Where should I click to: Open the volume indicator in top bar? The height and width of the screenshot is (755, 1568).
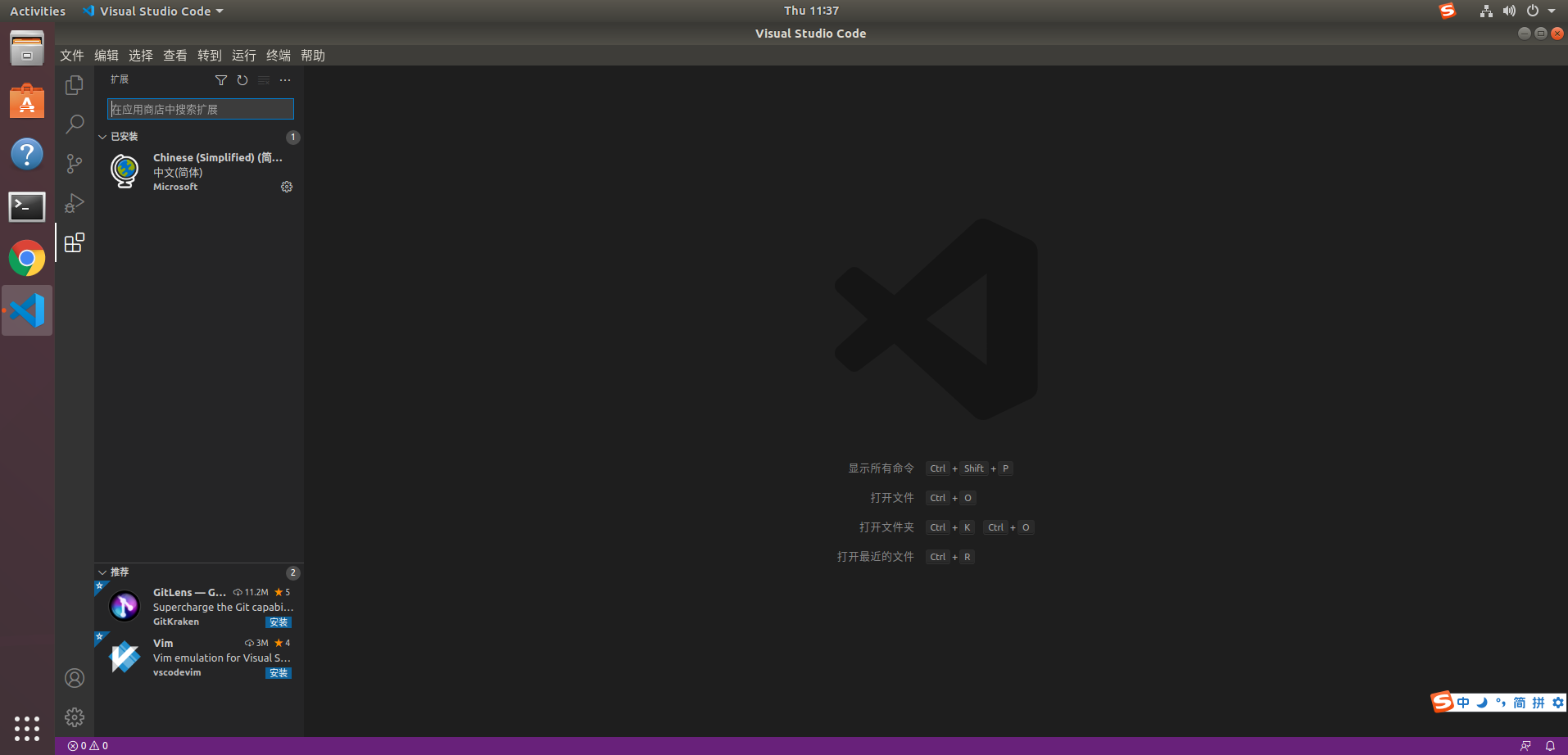point(1509,11)
